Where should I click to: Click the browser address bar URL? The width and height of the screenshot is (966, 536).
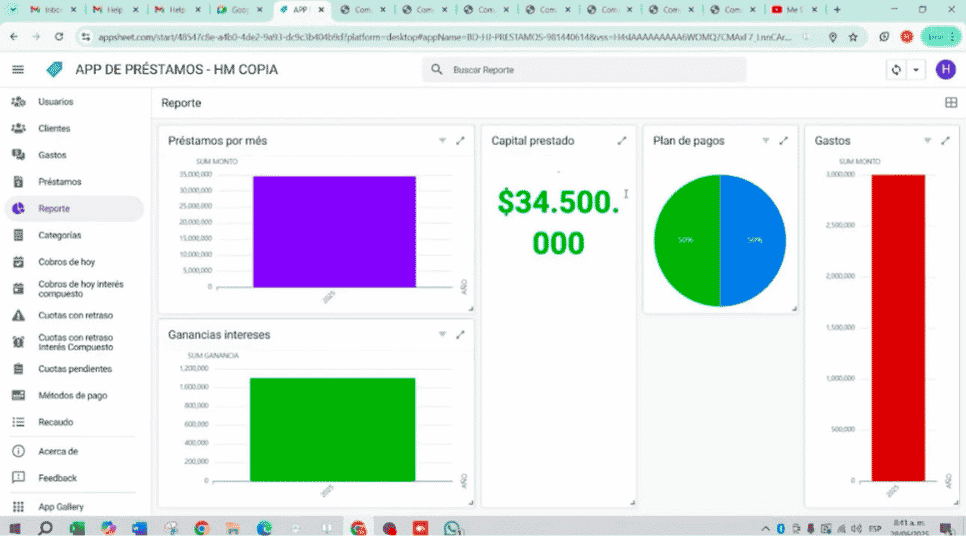[x=444, y=37]
